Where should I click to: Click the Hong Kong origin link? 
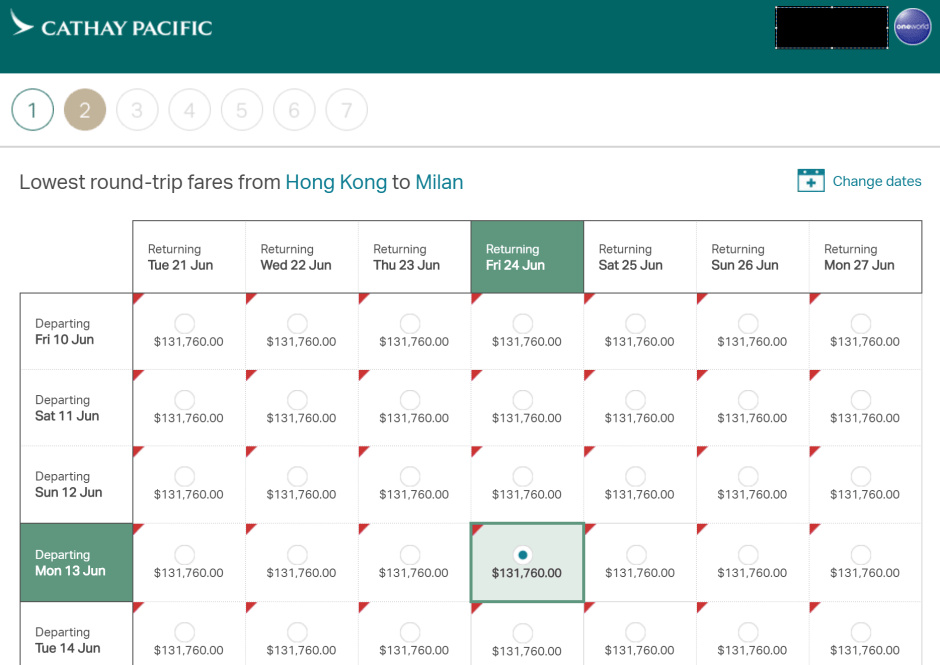(336, 182)
